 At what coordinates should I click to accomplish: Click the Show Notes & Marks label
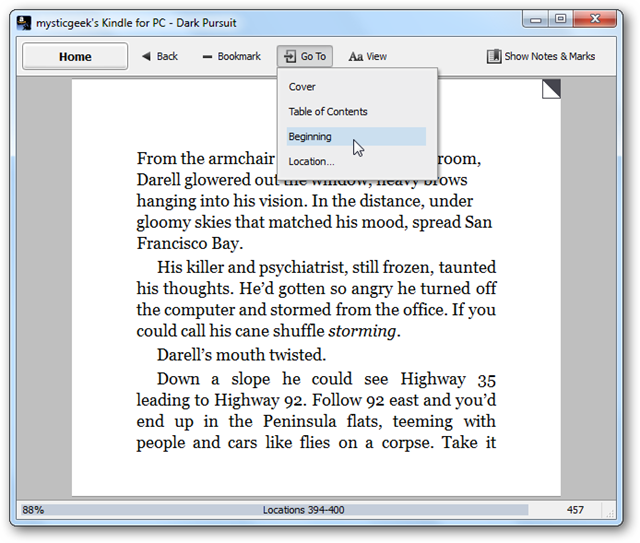coord(549,56)
